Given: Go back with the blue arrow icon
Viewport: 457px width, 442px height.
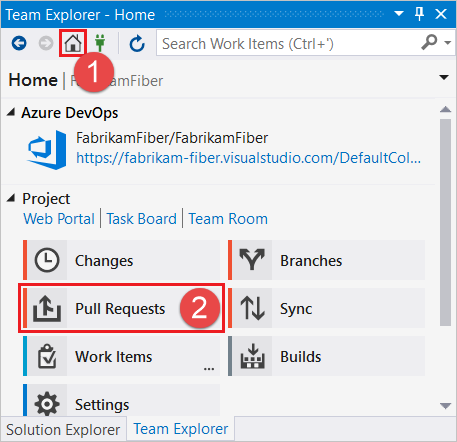Looking at the screenshot, I should point(19,43).
